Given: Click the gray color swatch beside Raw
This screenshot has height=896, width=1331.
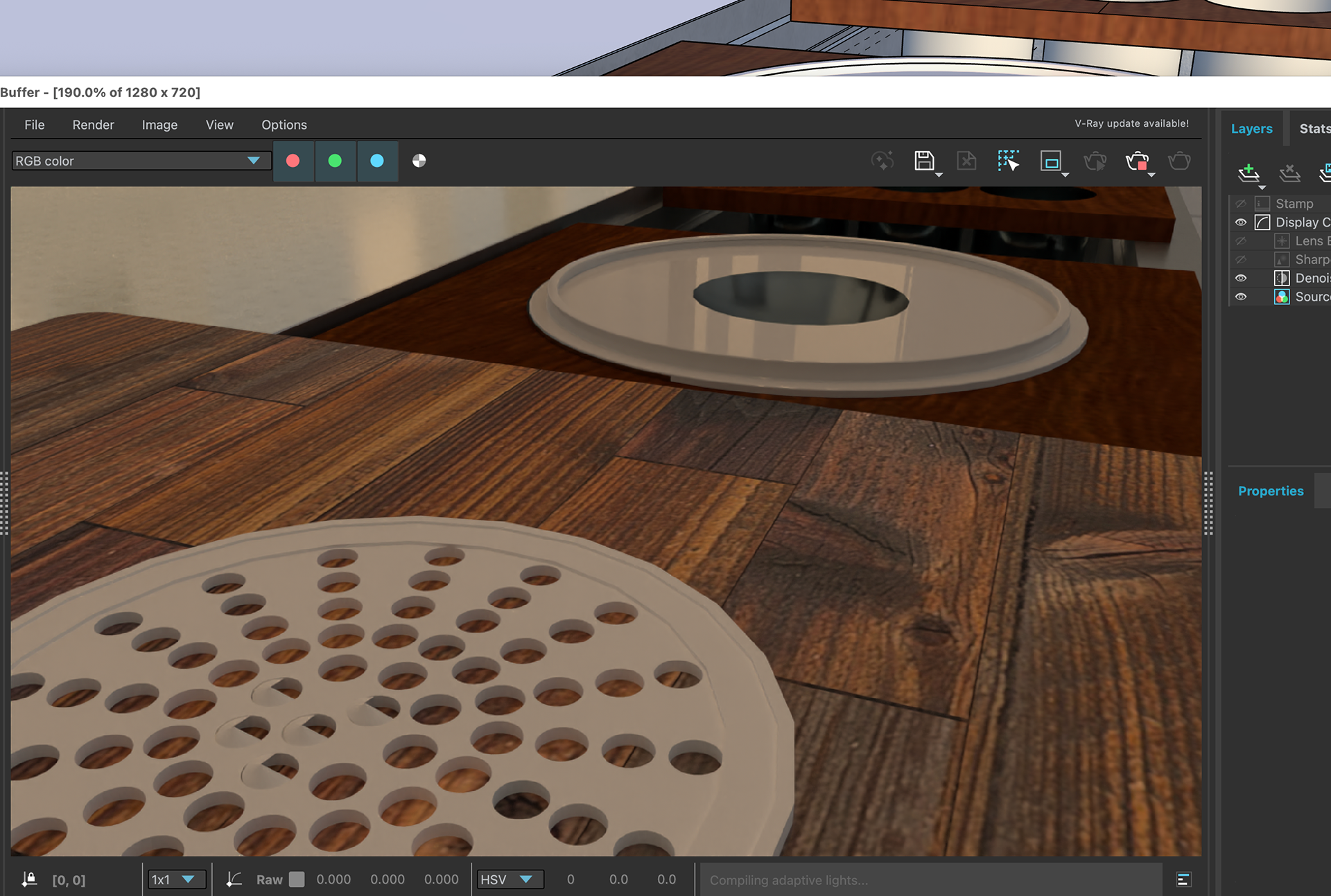Looking at the screenshot, I should tap(297, 879).
